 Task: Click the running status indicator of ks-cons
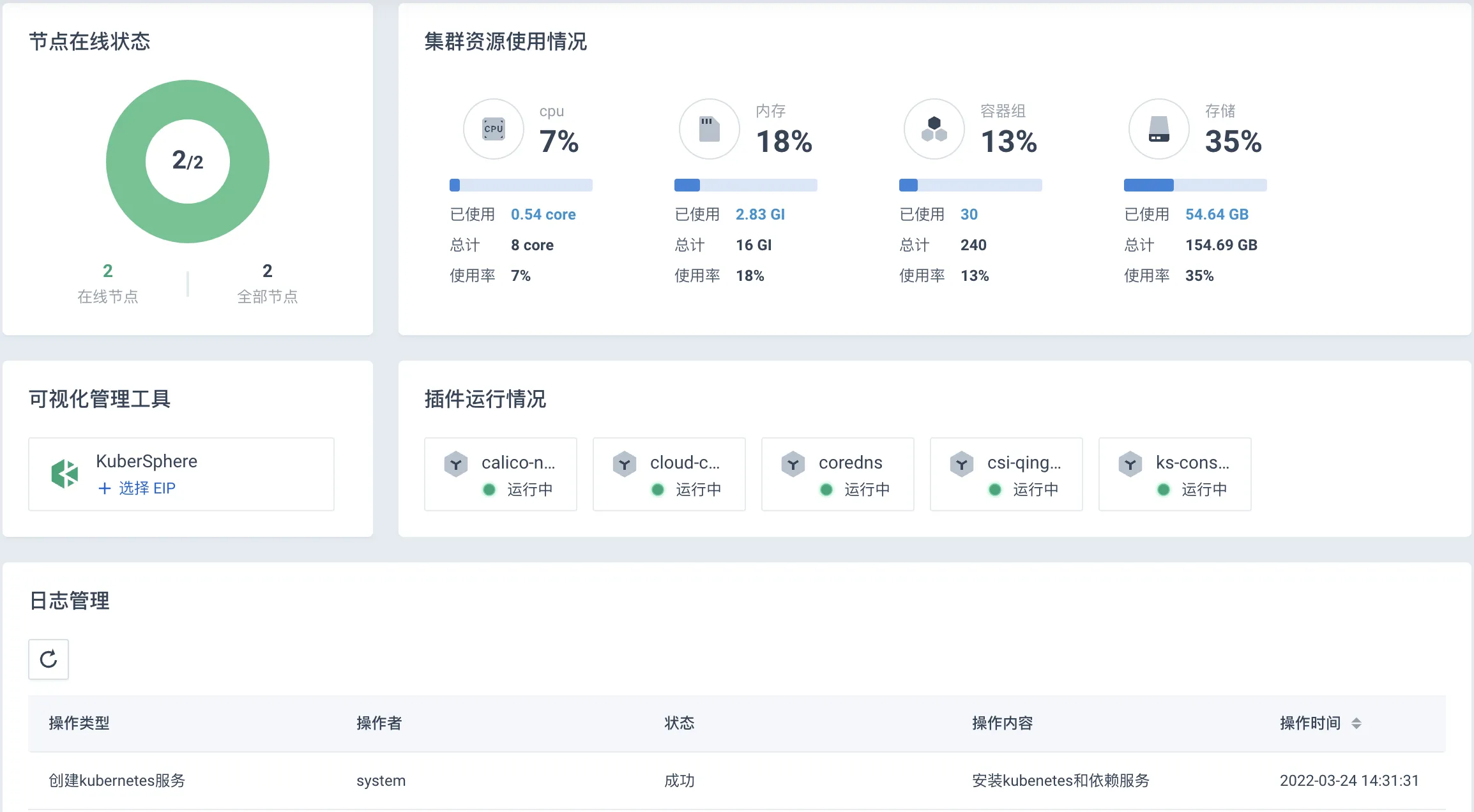click(1164, 490)
